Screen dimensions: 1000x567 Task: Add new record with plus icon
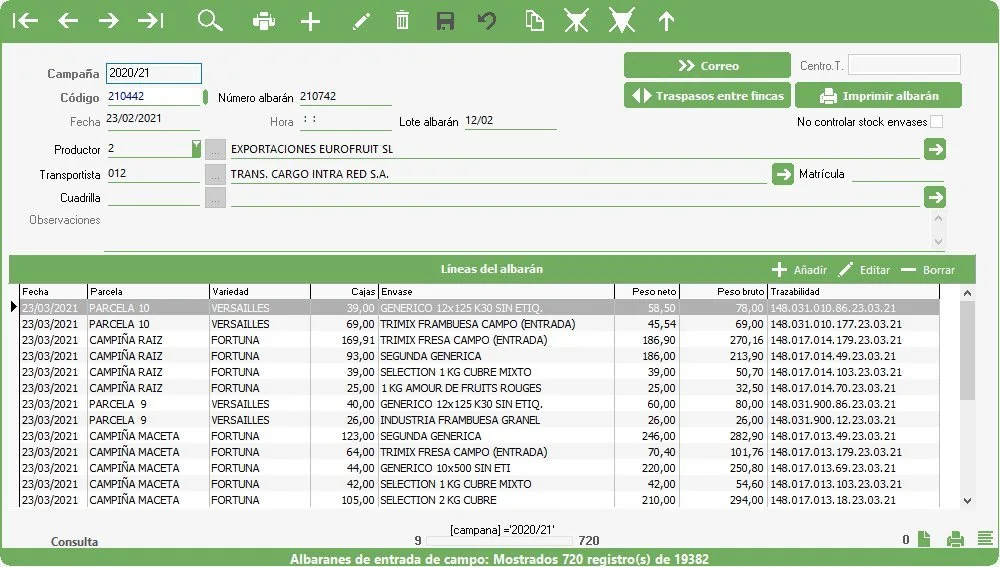pyautogui.click(x=311, y=22)
